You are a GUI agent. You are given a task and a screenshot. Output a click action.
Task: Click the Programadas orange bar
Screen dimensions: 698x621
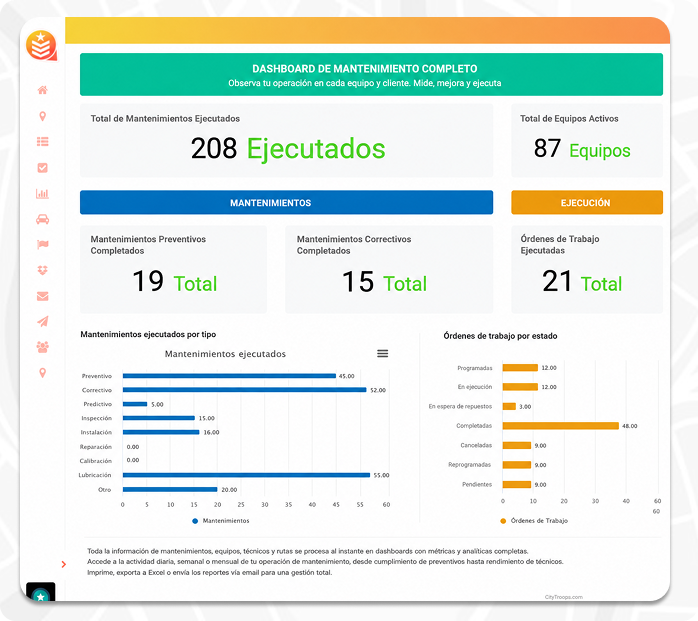click(x=520, y=367)
